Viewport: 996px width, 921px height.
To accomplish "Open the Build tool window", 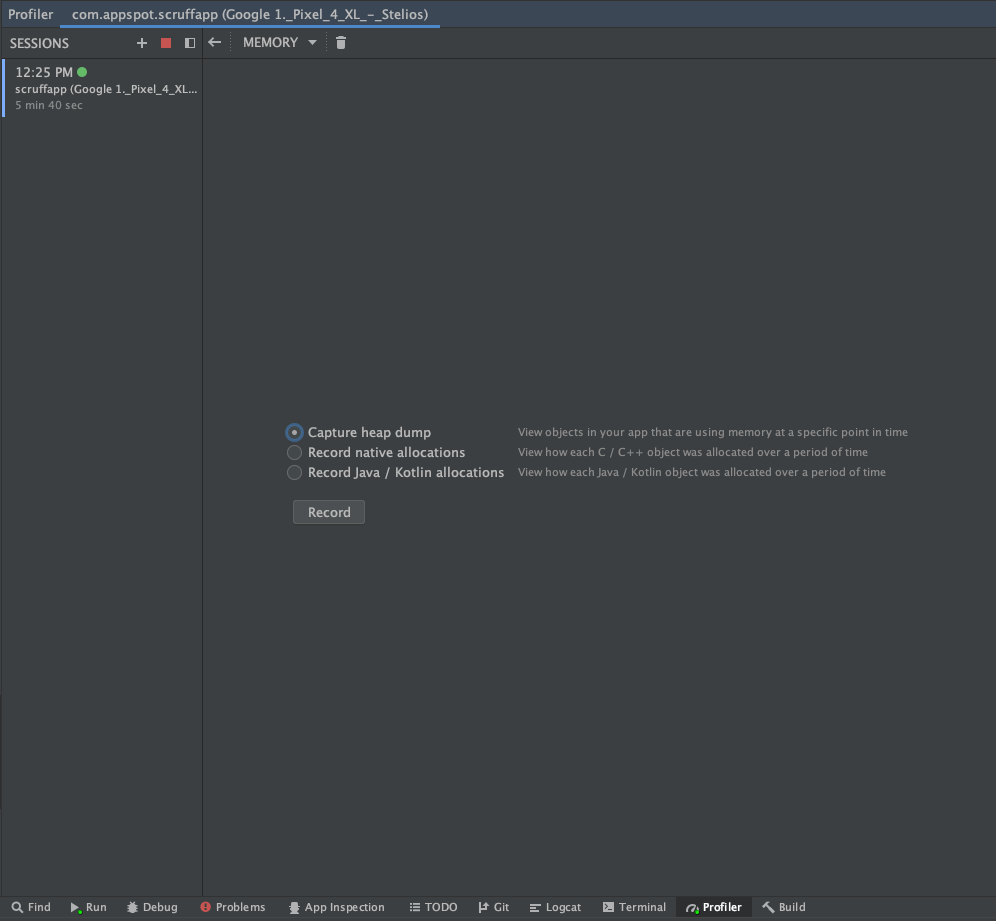I will 784,907.
